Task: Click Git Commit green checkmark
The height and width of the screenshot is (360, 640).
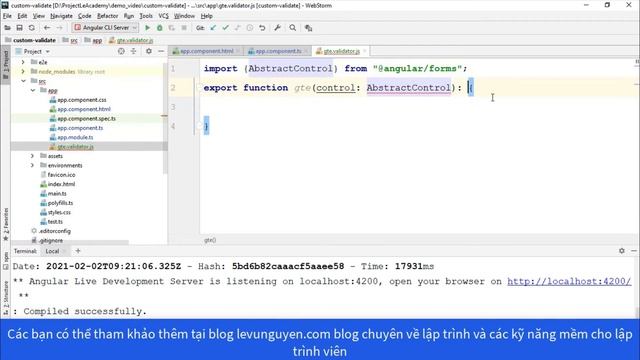Action: (225, 28)
